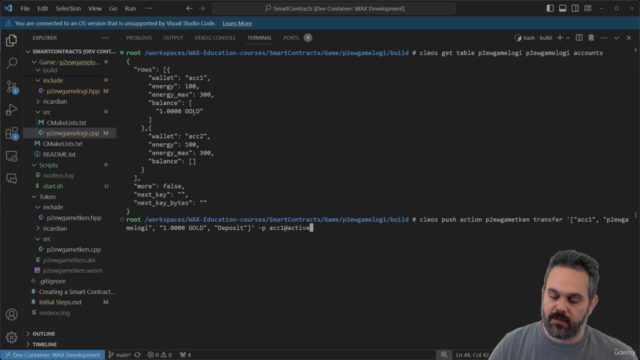640x360 pixels.
Task: Open the Explorer view icon
Action: pyautogui.click(x=11, y=40)
